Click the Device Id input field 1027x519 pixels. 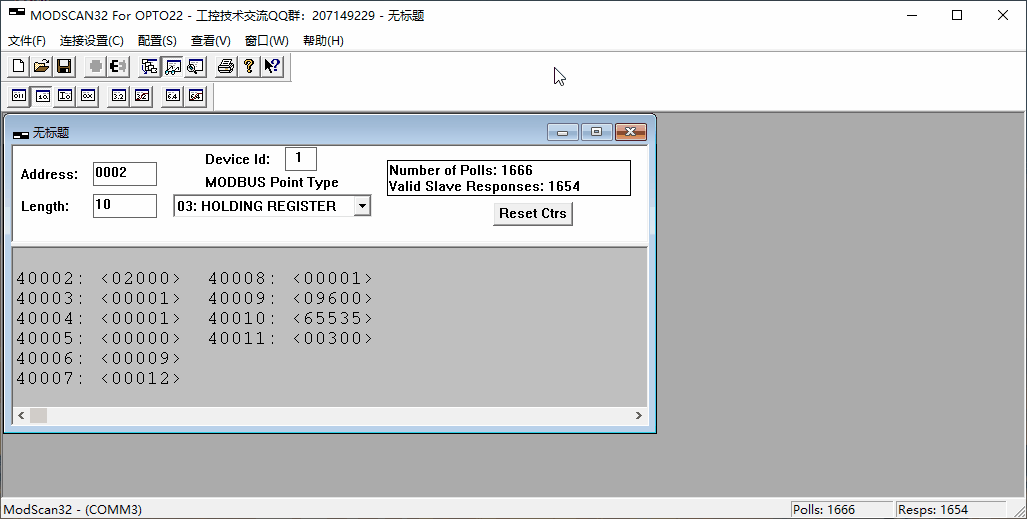coord(300,159)
